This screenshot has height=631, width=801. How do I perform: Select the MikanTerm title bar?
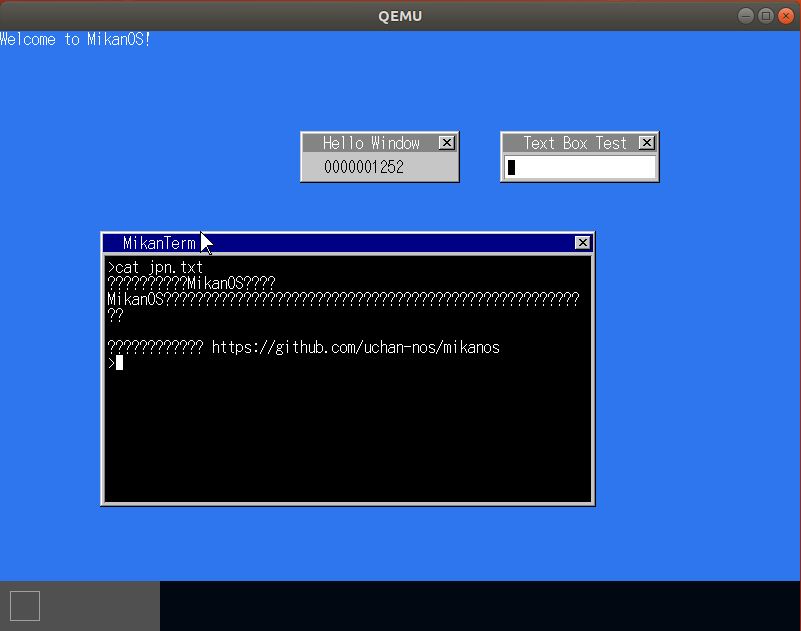pyautogui.click(x=300, y=242)
